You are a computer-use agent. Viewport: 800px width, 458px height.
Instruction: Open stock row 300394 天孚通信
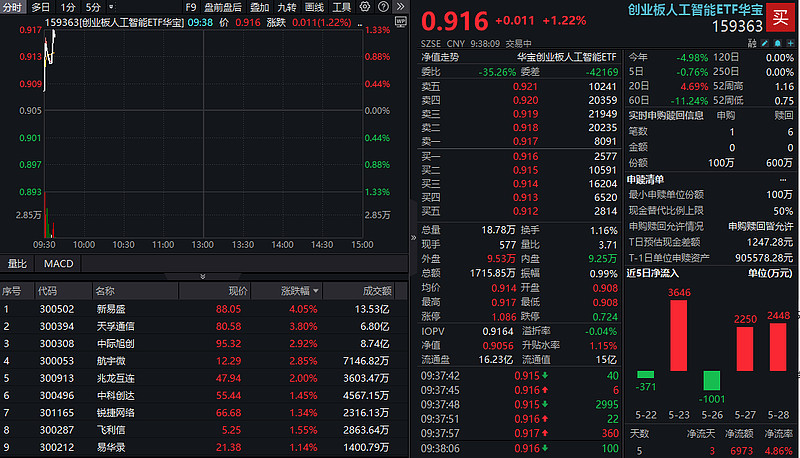204,326
